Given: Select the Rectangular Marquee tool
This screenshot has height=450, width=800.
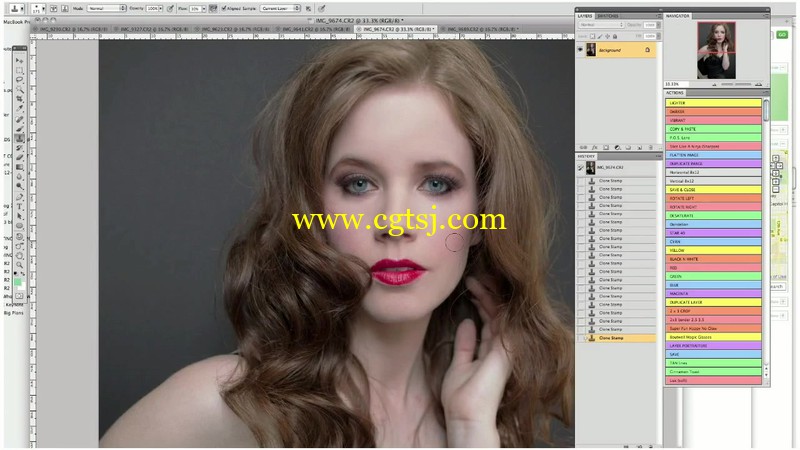Looking at the screenshot, I should (20, 70).
